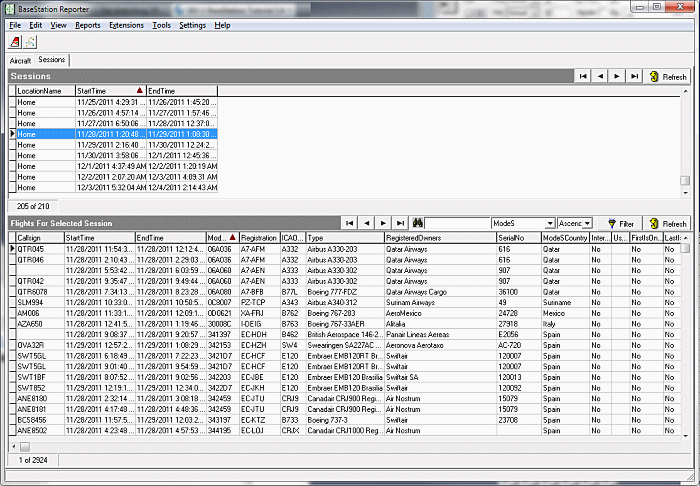Sort flights by Registration column header
Image resolution: width=700 pixels, height=486 pixels.
pos(259,237)
